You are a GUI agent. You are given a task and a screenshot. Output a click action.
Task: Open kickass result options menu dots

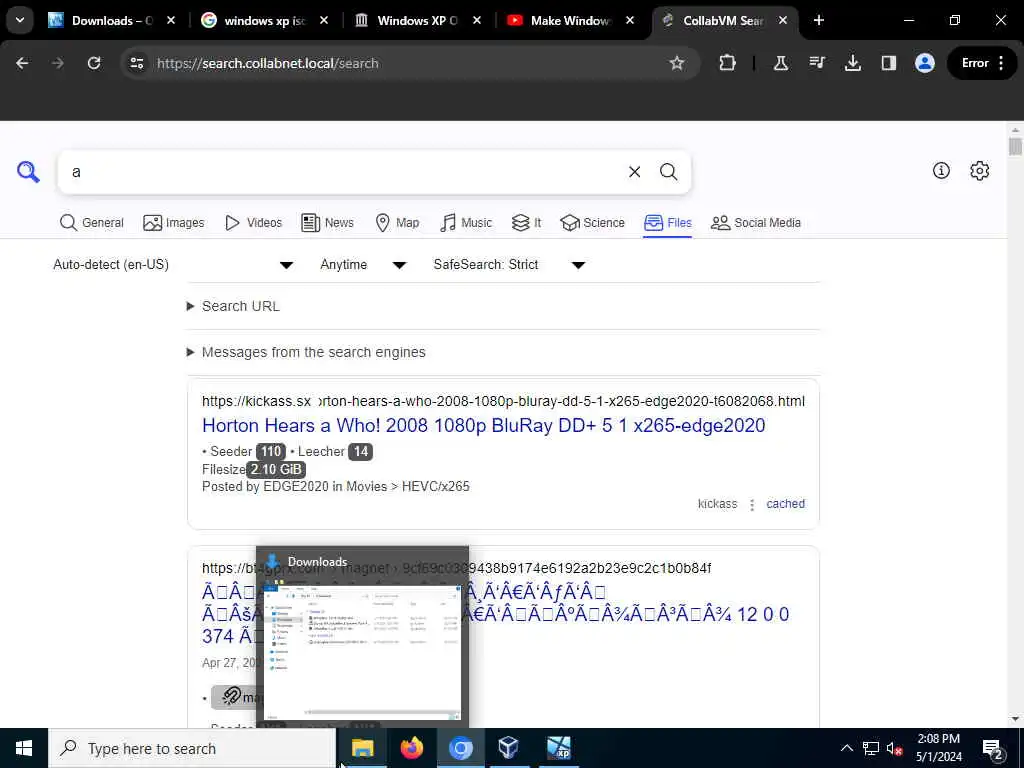752,505
